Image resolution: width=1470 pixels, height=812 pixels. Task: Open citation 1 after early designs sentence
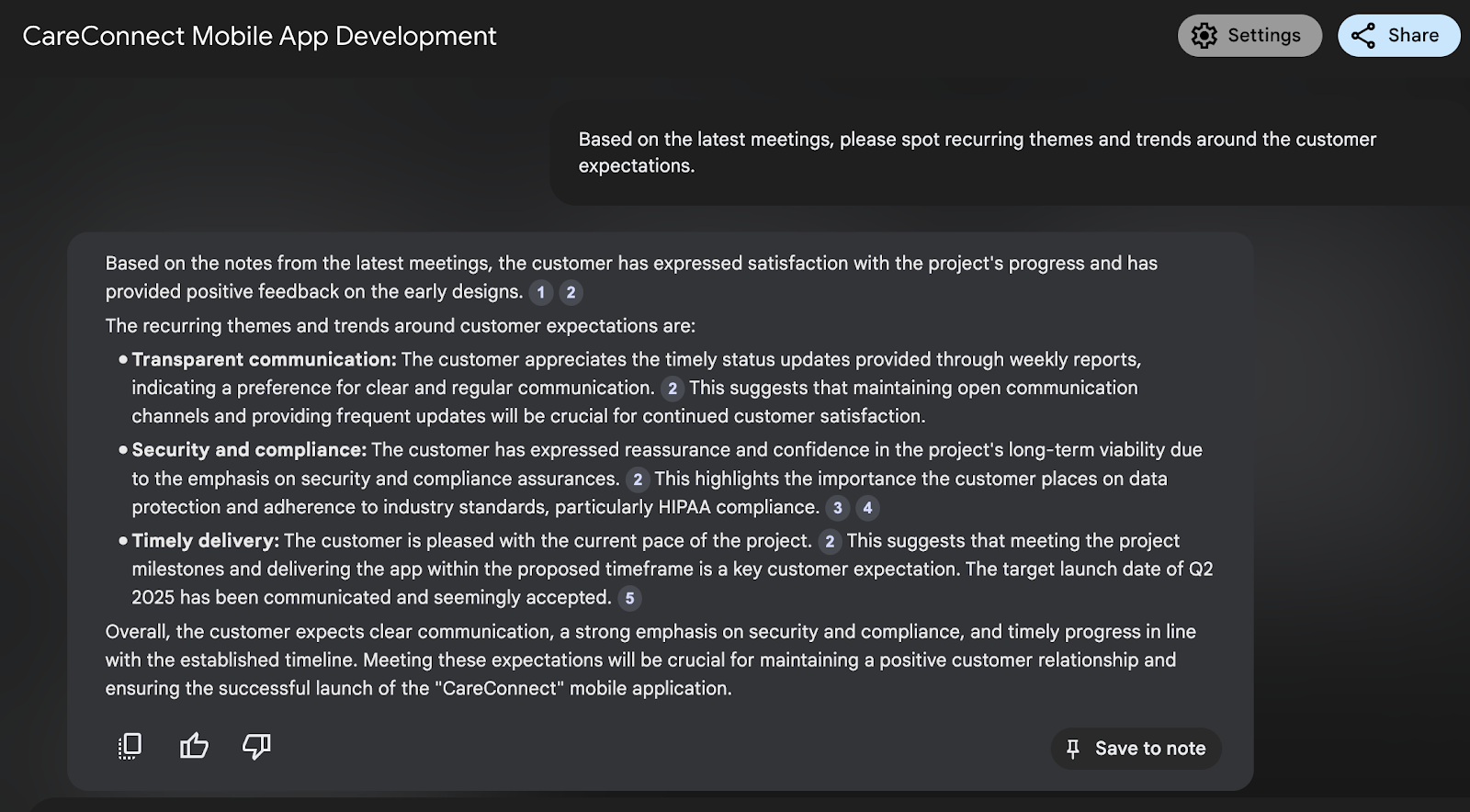[541, 292]
